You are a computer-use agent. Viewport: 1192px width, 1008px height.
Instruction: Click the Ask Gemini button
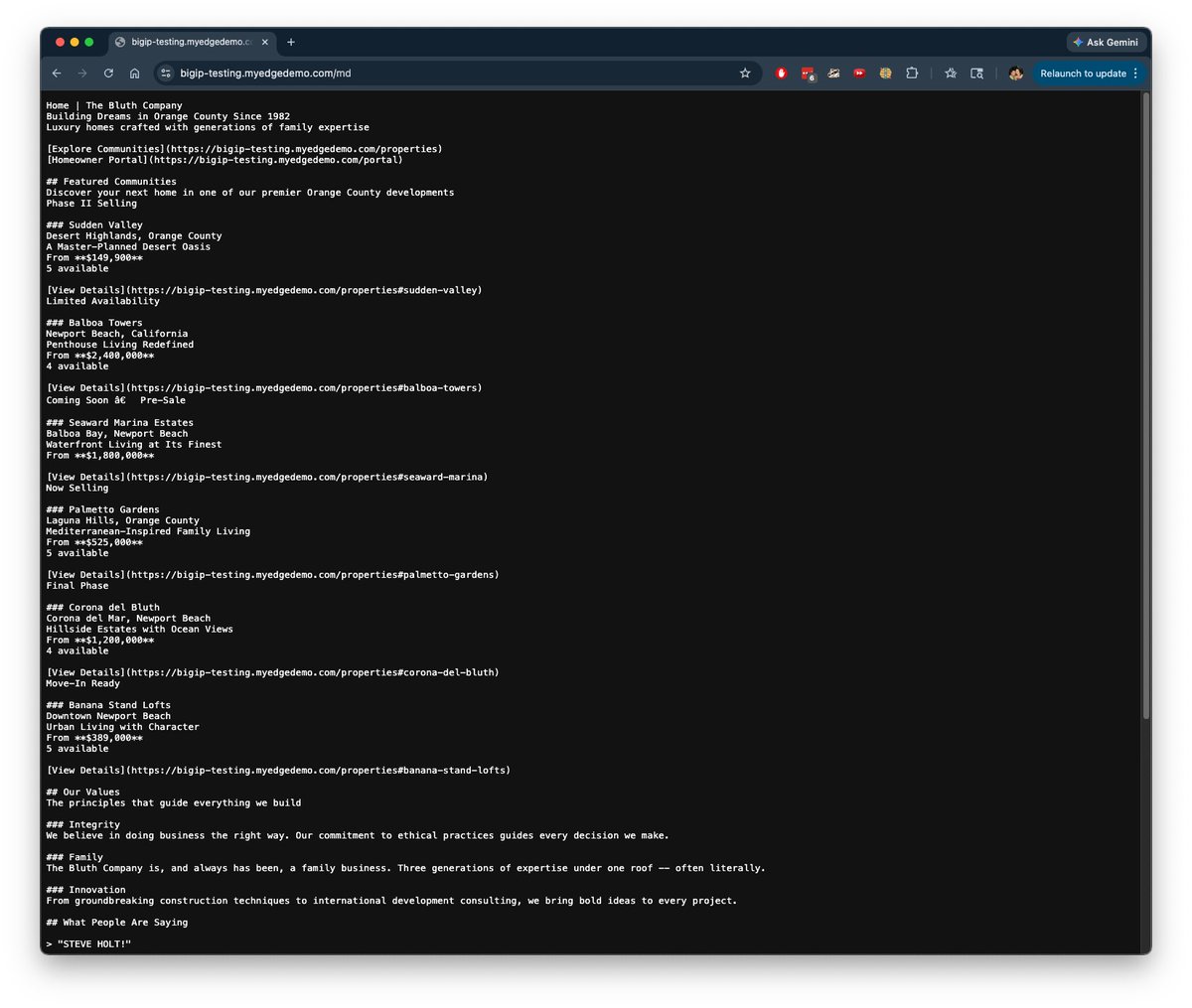(1106, 43)
